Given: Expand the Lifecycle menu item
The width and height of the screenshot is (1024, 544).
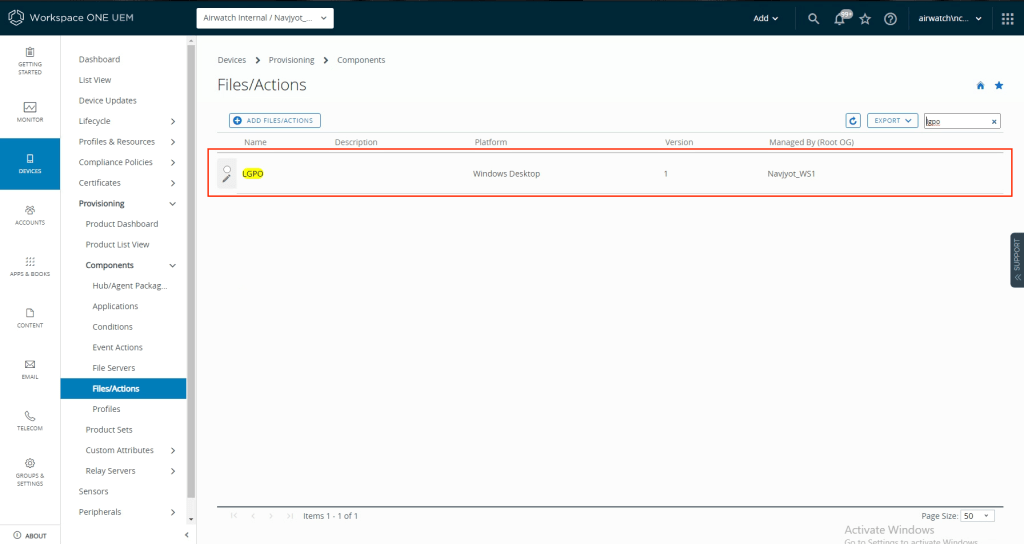Looking at the screenshot, I should point(127,121).
